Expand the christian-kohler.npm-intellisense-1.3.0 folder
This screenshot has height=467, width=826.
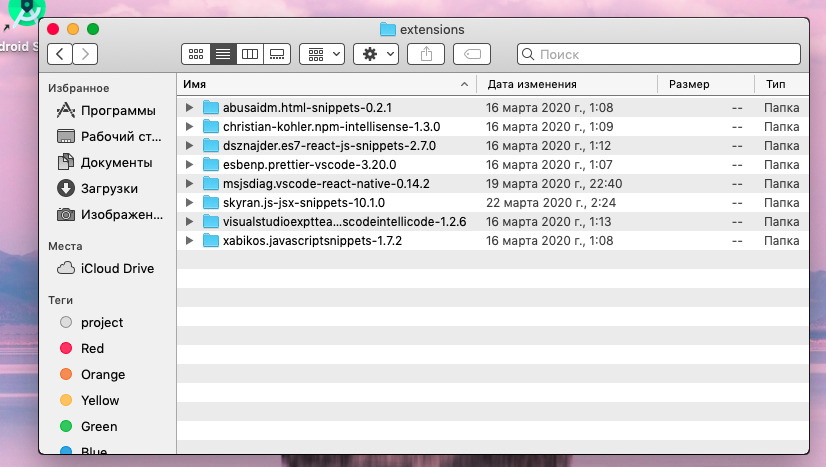click(189, 126)
